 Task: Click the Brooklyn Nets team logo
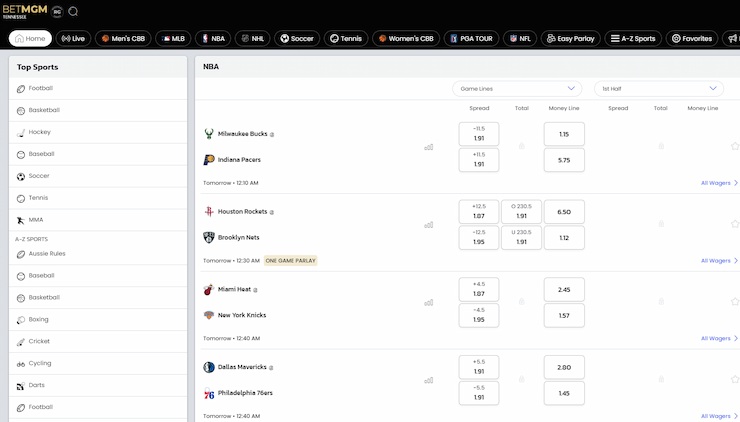coord(209,237)
